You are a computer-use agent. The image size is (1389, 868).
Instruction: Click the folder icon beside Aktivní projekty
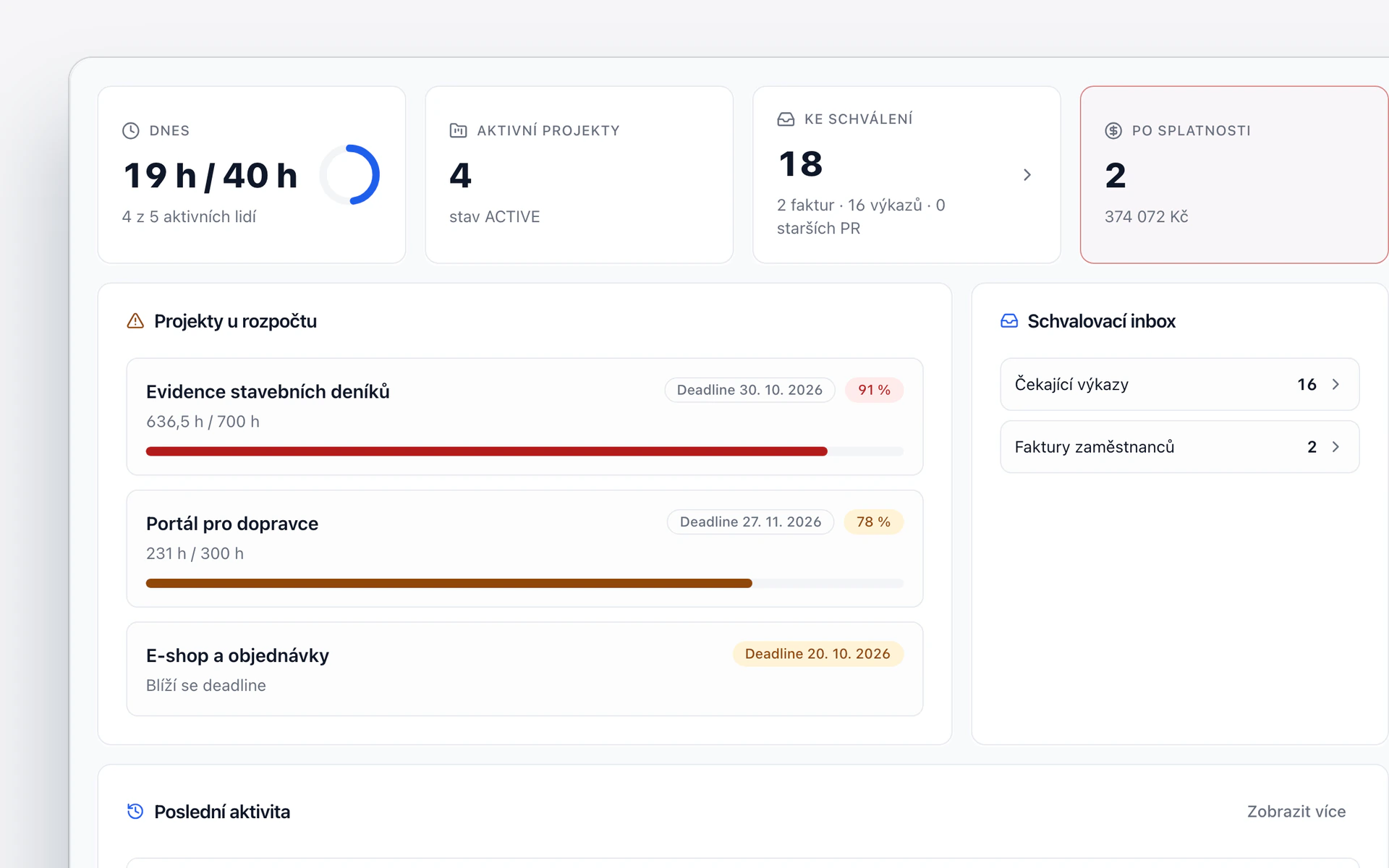point(458,130)
